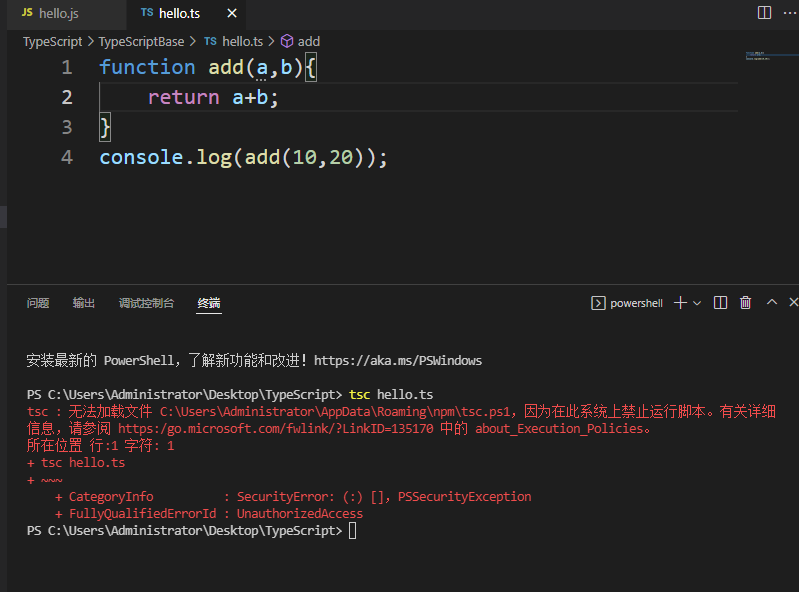The height and width of the screenshot is (592, 799).
Task: Select the powershell terminal label
Action: pyautogui.click(x=636, y=303)
